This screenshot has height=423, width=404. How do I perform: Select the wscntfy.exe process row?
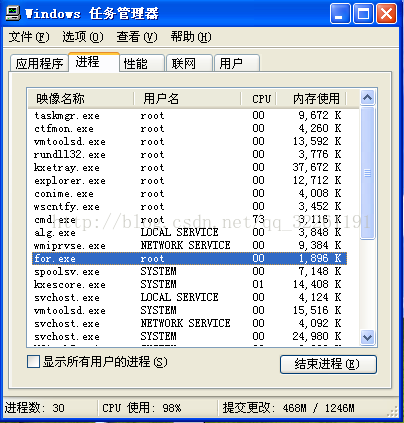click(x=189, y=207)
